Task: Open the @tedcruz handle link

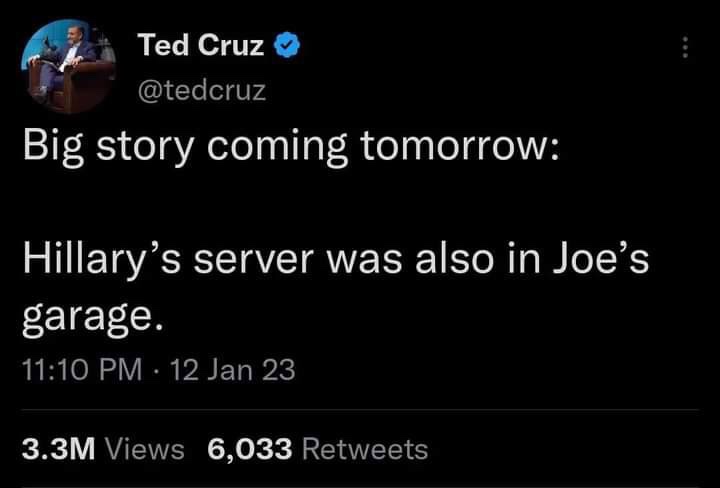Action: (201, 91)
